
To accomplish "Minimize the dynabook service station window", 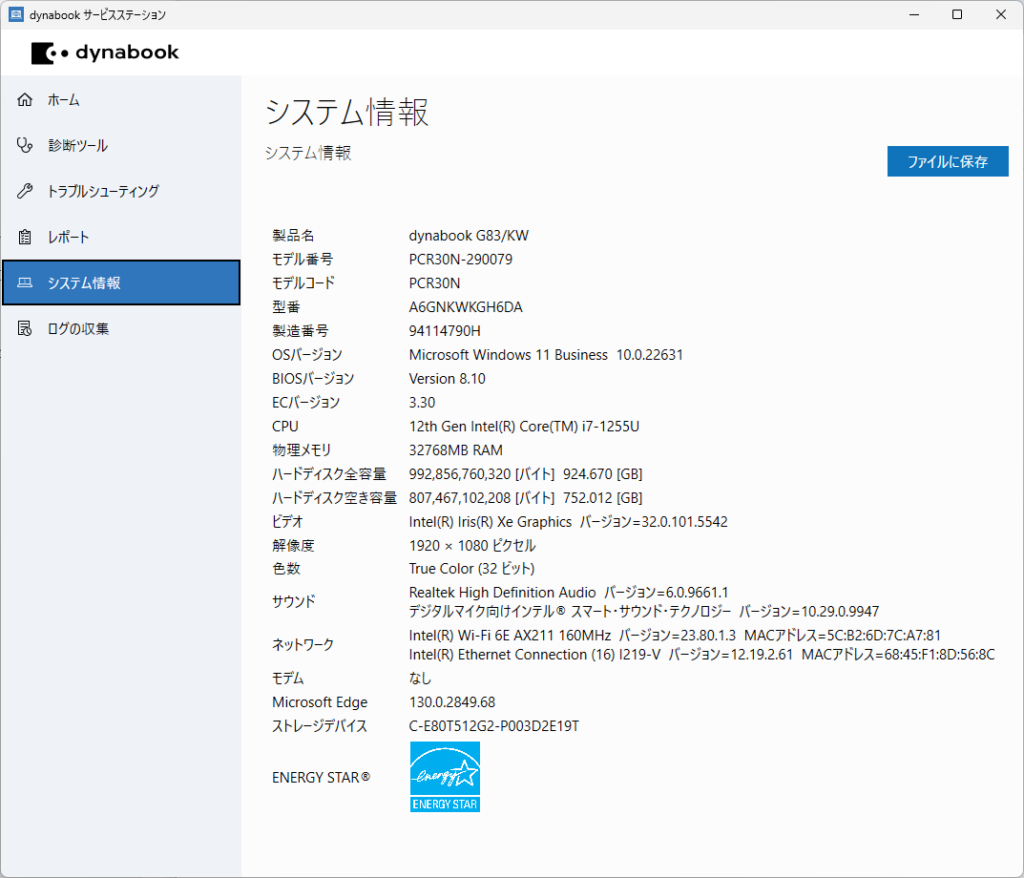I will click(x=914, y=14).
